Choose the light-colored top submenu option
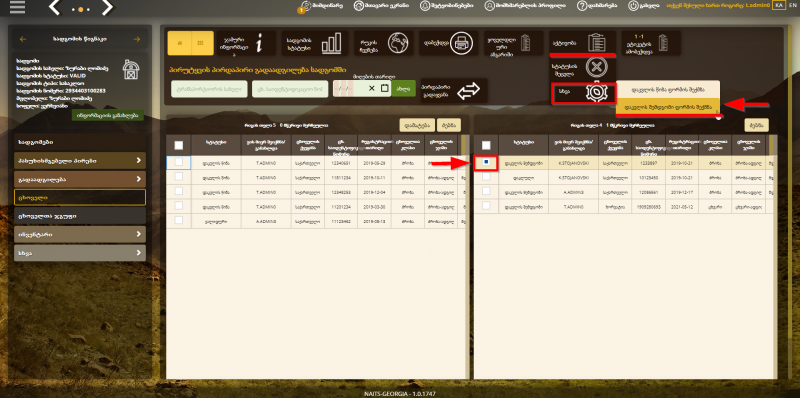The height and width of the screenshot is (398, 800). (x=668, y=89)
